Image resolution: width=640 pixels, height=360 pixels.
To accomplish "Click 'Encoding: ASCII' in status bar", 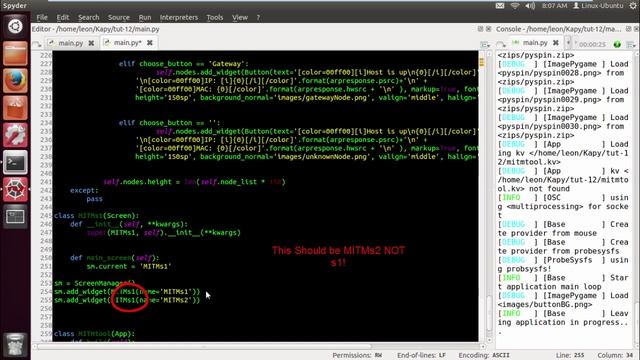I will pyautogui.click(x=484, y=355).
